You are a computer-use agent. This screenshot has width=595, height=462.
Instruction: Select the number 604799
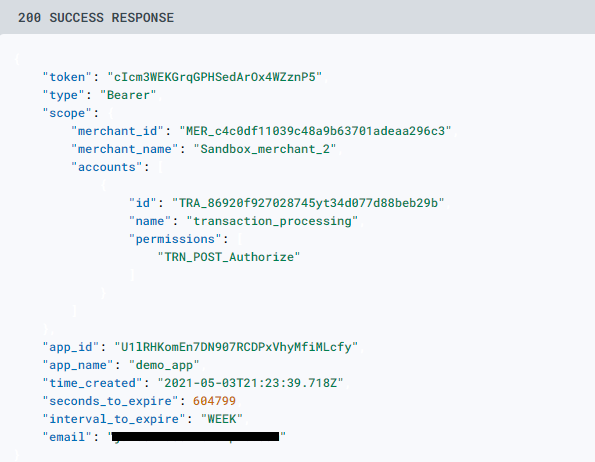(x=214, y=401)
